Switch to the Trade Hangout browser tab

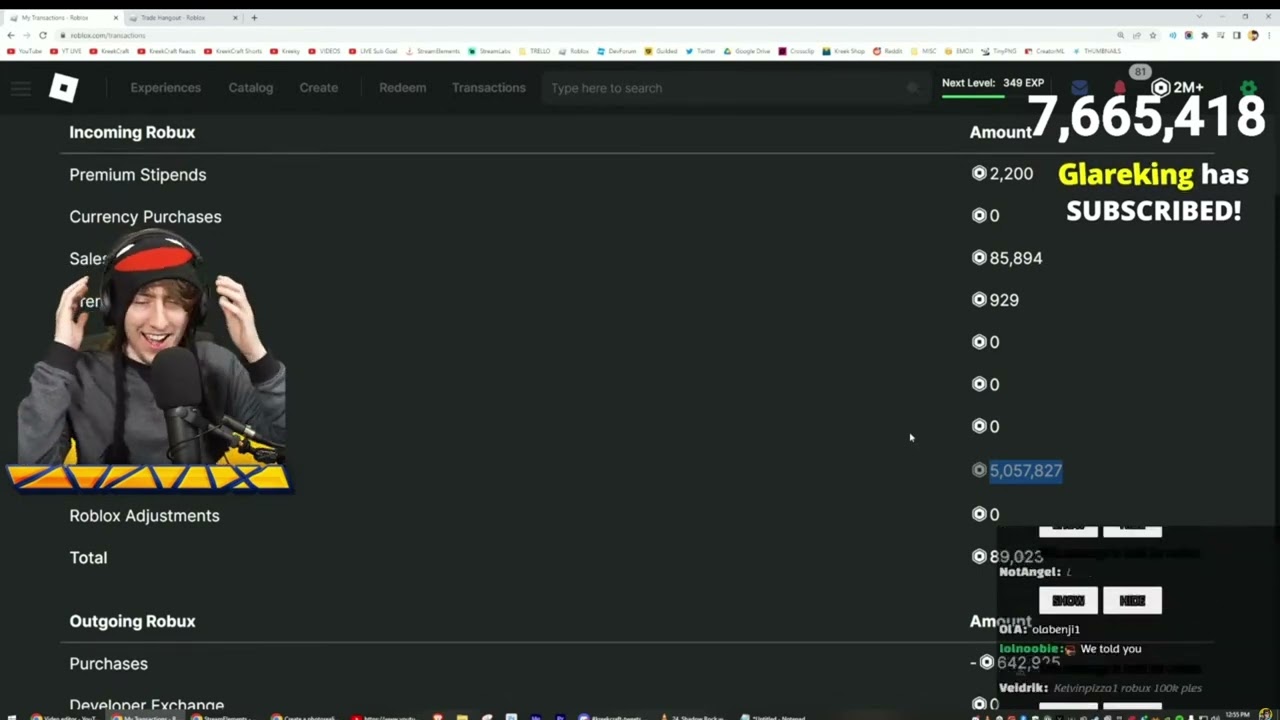click(x=182, y=17)
